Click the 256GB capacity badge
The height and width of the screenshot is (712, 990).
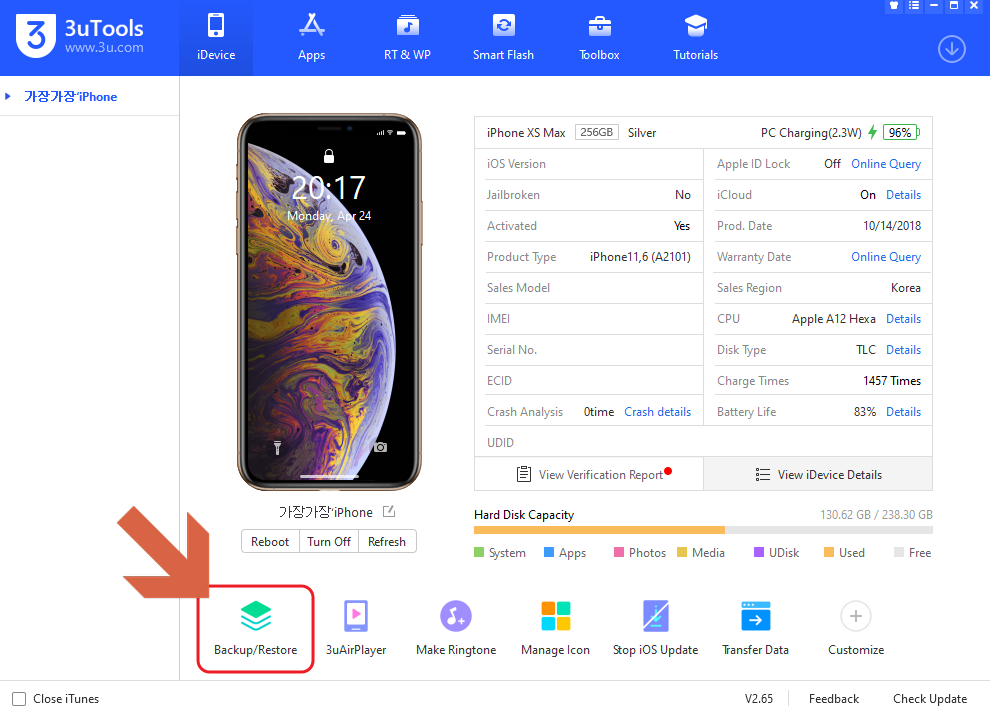tap(597, 133)
